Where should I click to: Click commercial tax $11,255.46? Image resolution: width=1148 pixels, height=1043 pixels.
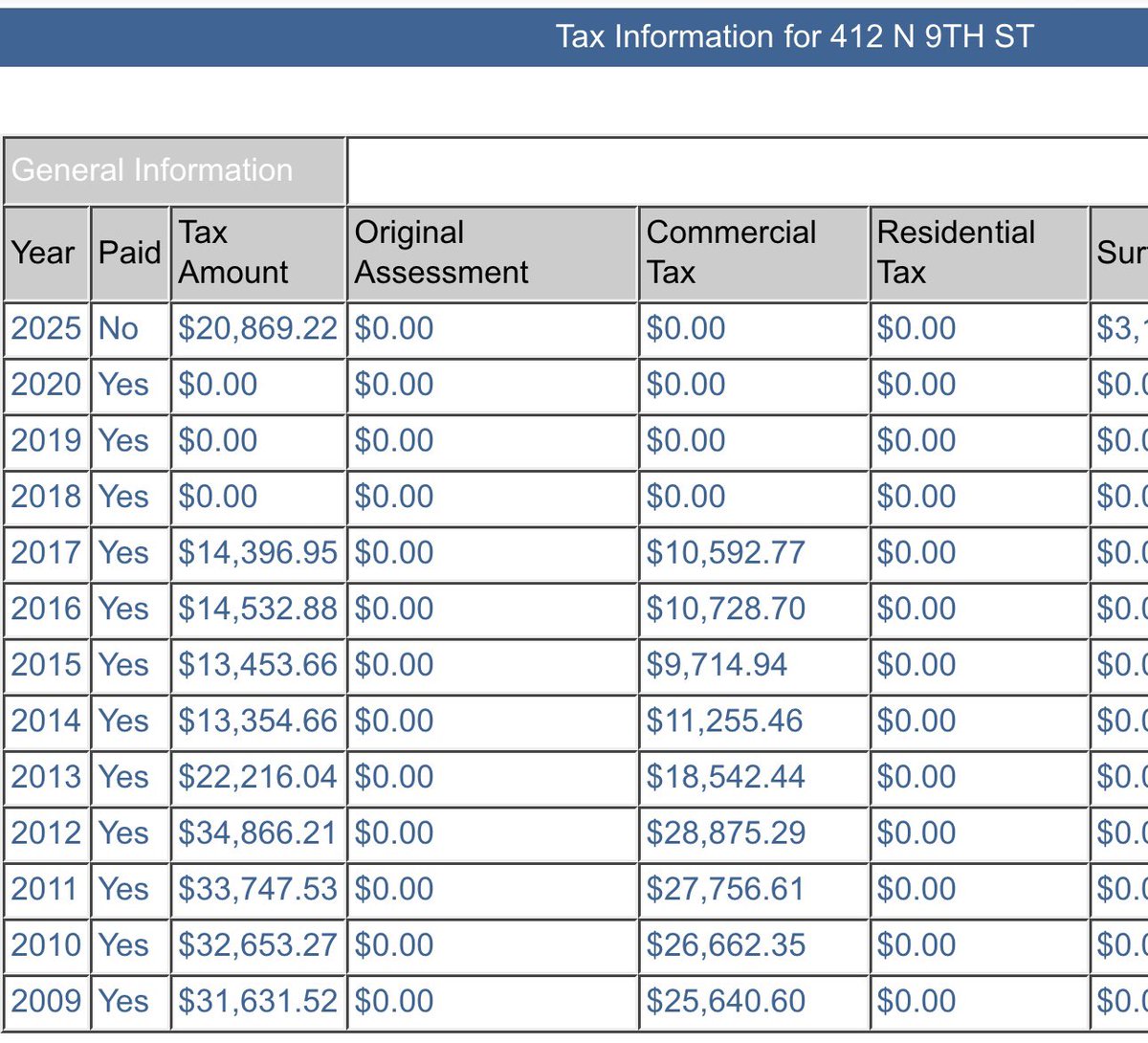point(725,721)
